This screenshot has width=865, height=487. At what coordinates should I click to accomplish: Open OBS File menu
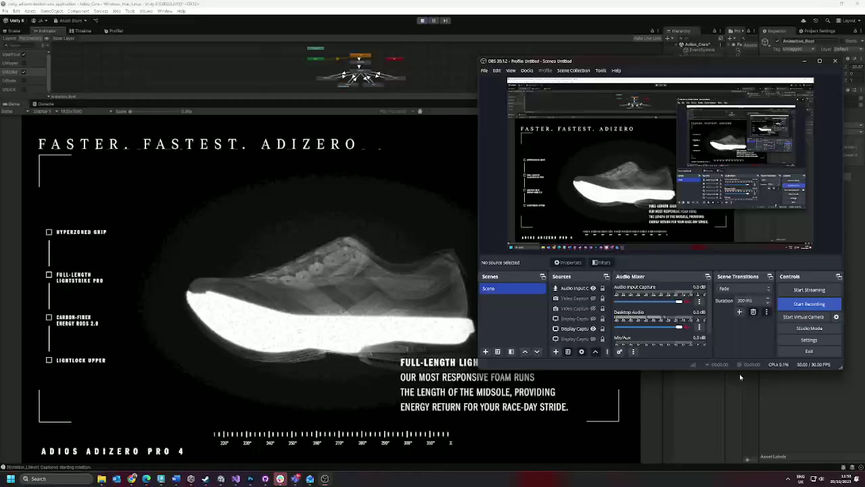click(x=484, y=71)
